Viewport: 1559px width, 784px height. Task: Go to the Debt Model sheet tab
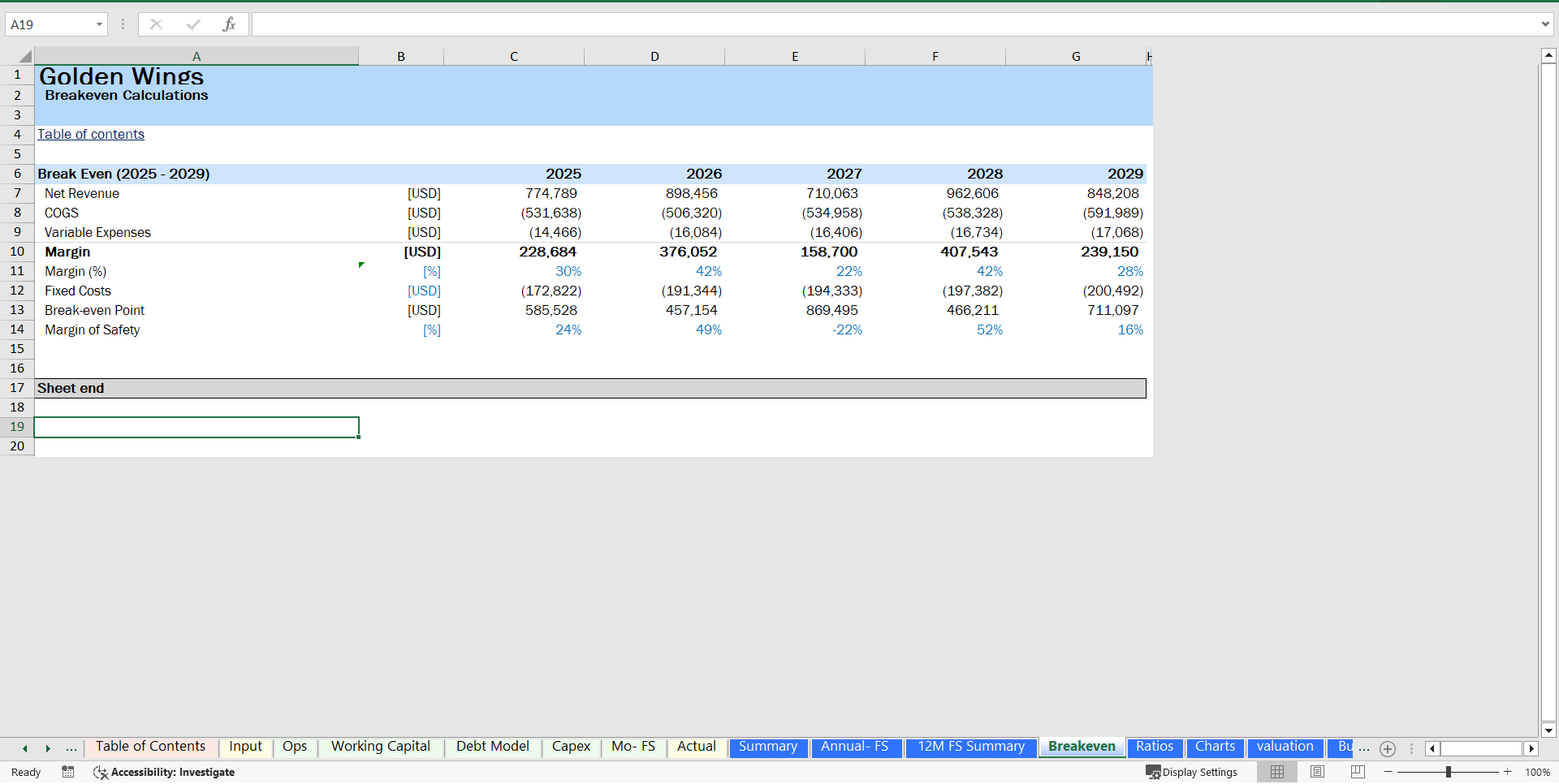click(x=492, y=747)
